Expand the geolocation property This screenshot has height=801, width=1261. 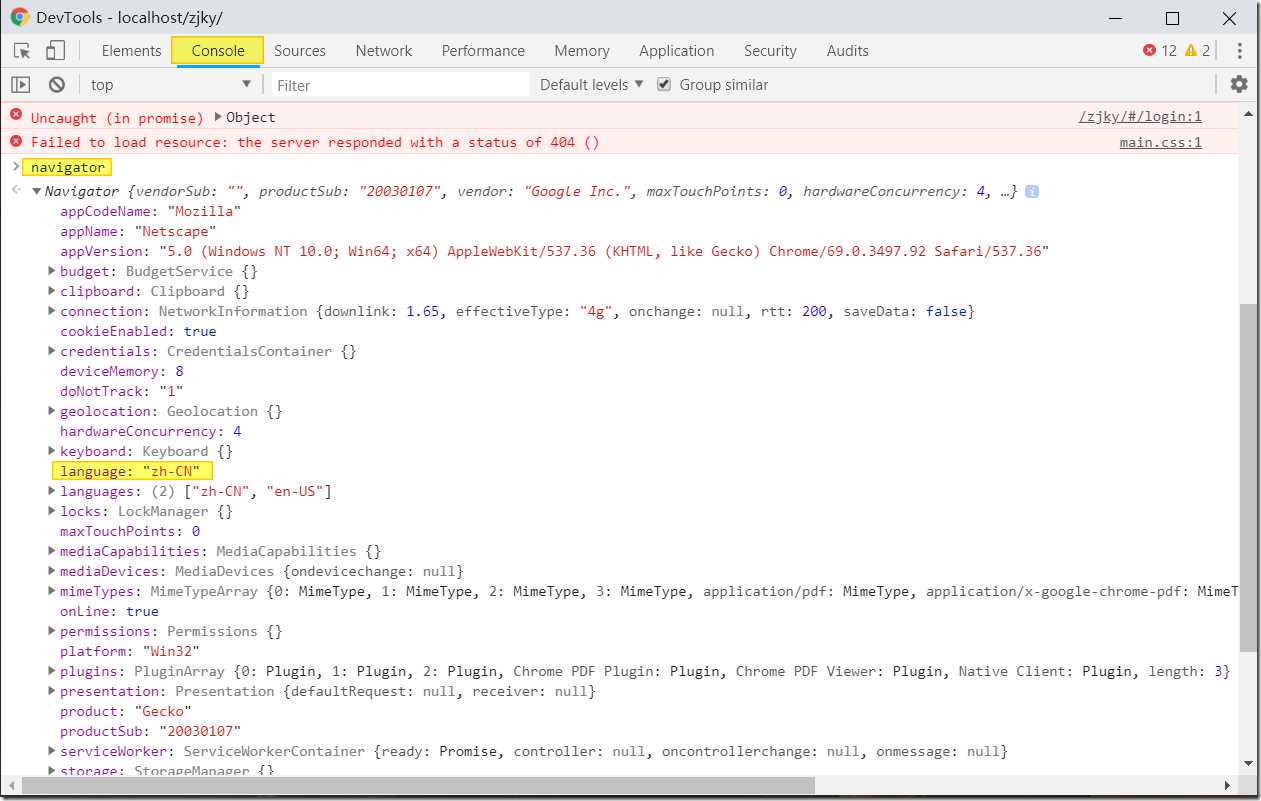(52, 411)
